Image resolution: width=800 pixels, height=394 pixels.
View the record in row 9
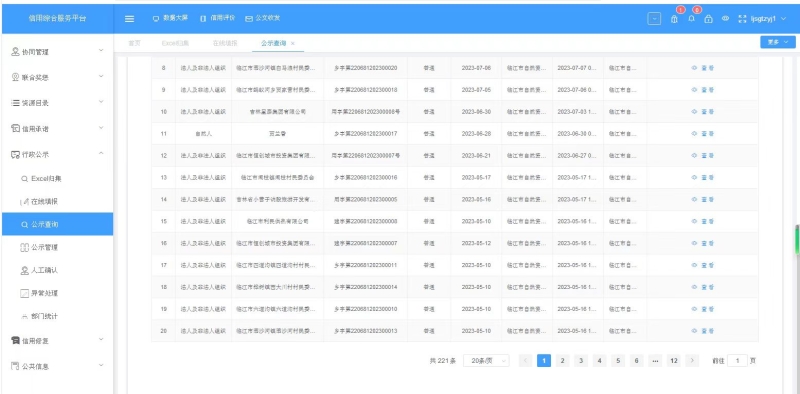point(703,90)
